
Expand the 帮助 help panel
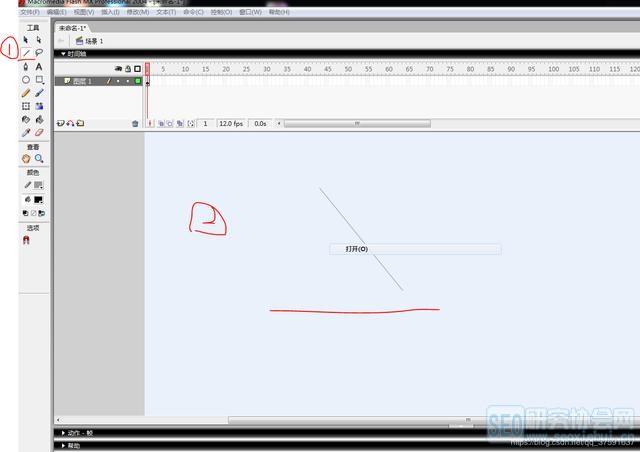(x=63, y=445)
